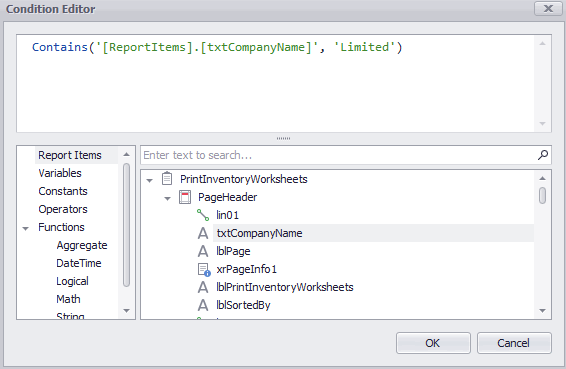
Task: Cancel the Condition Editor dialog
Action: coord(514,343)
